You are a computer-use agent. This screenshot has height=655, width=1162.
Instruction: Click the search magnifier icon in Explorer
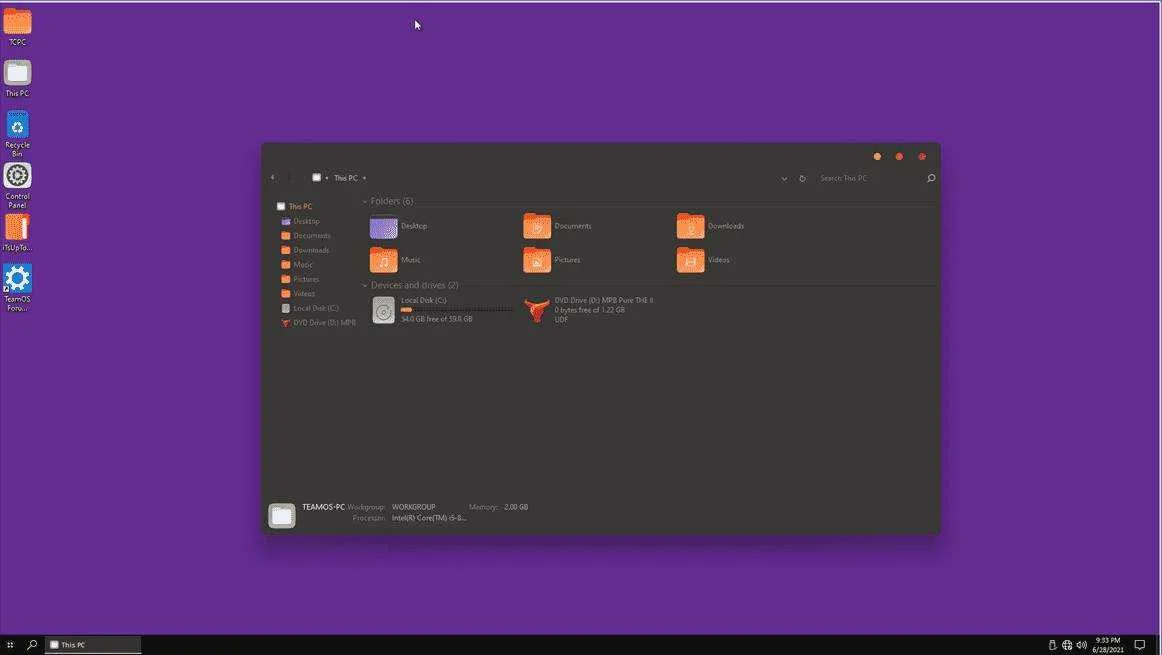[x=931, y=178]
